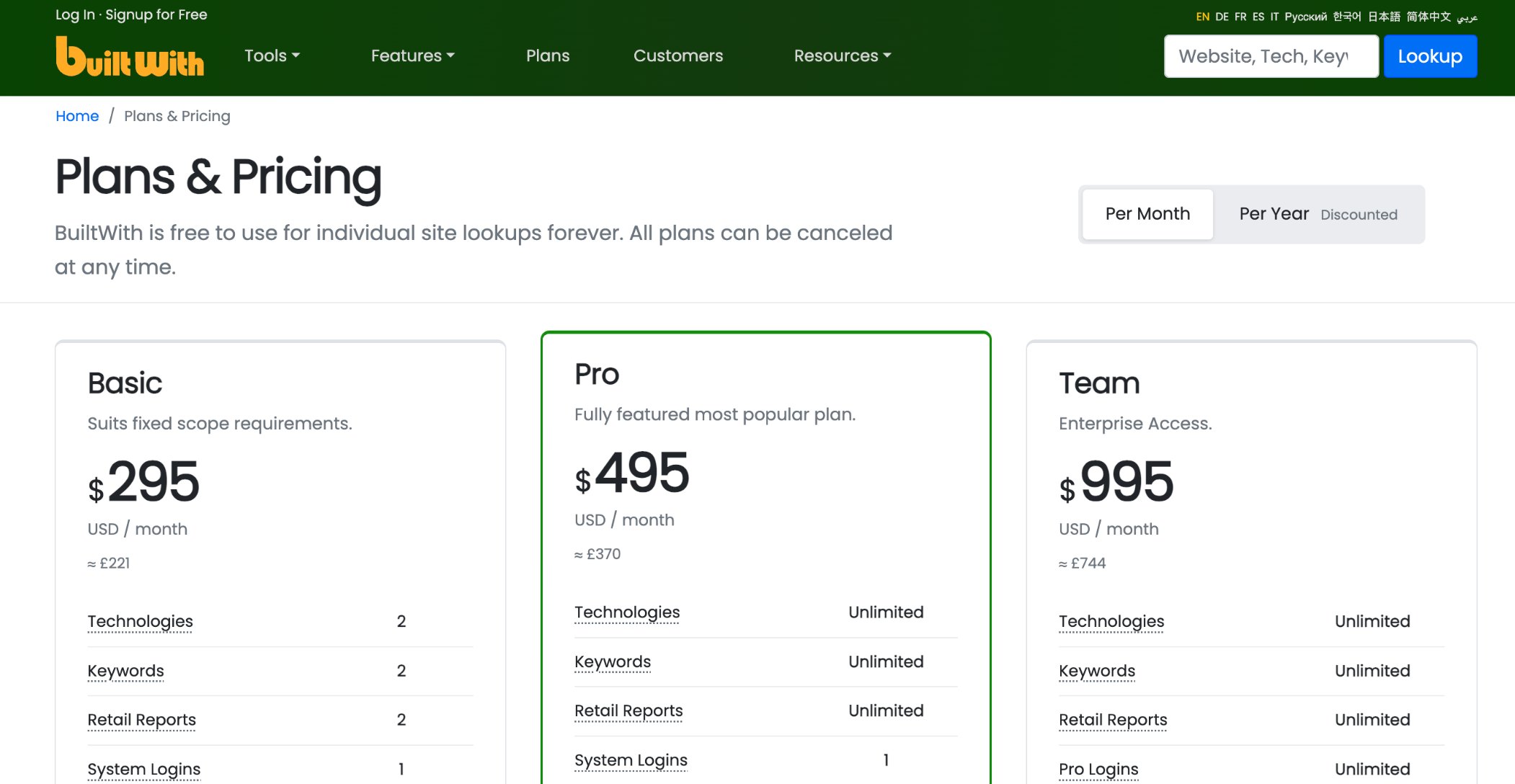Viewport: 1515px width, 784px height.
Task: Switch language to 한국어
Action: point(1347,17)
